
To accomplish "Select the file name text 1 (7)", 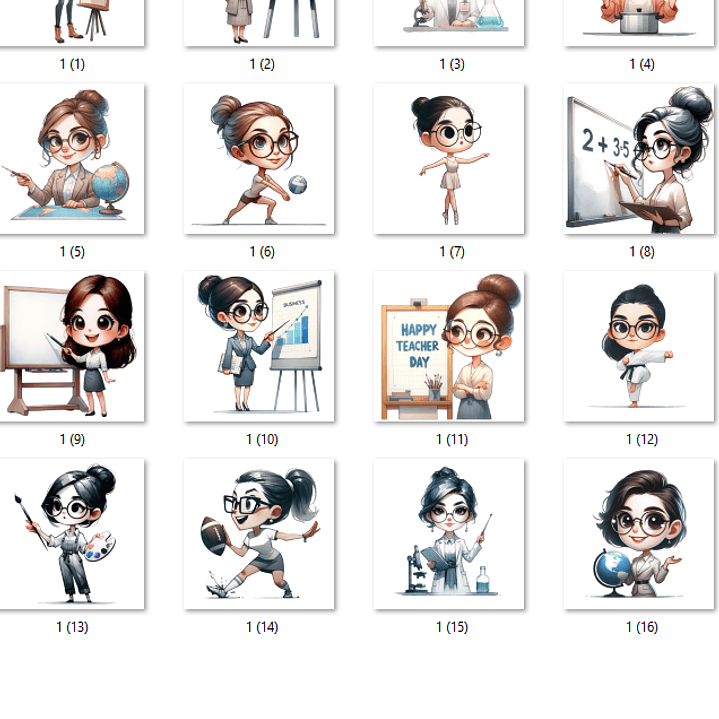I will click(x=451, y=251).
